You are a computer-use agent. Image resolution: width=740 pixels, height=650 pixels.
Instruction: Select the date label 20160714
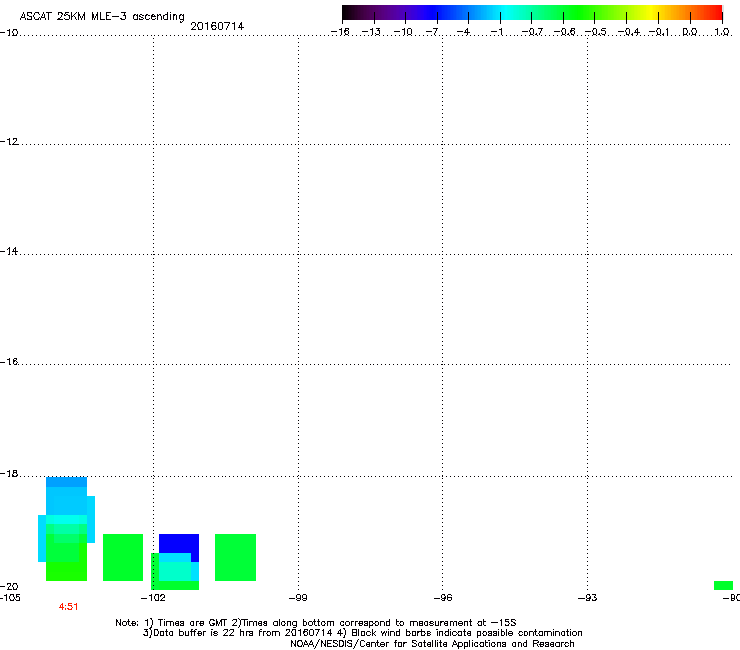[217, 26]
